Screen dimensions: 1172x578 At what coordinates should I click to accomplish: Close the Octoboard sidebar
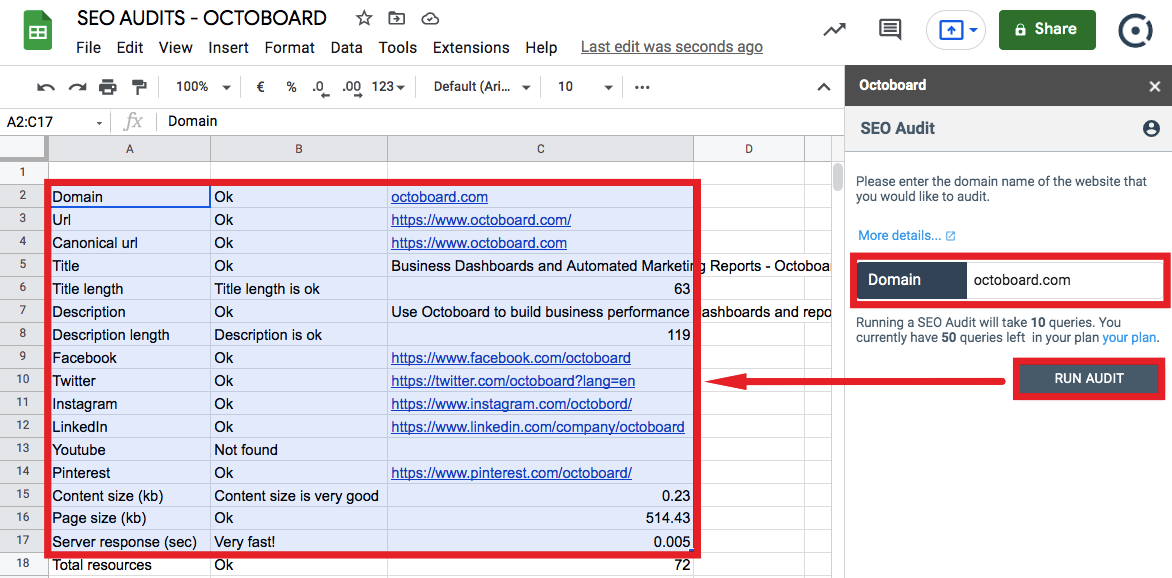click(1154, 86)
